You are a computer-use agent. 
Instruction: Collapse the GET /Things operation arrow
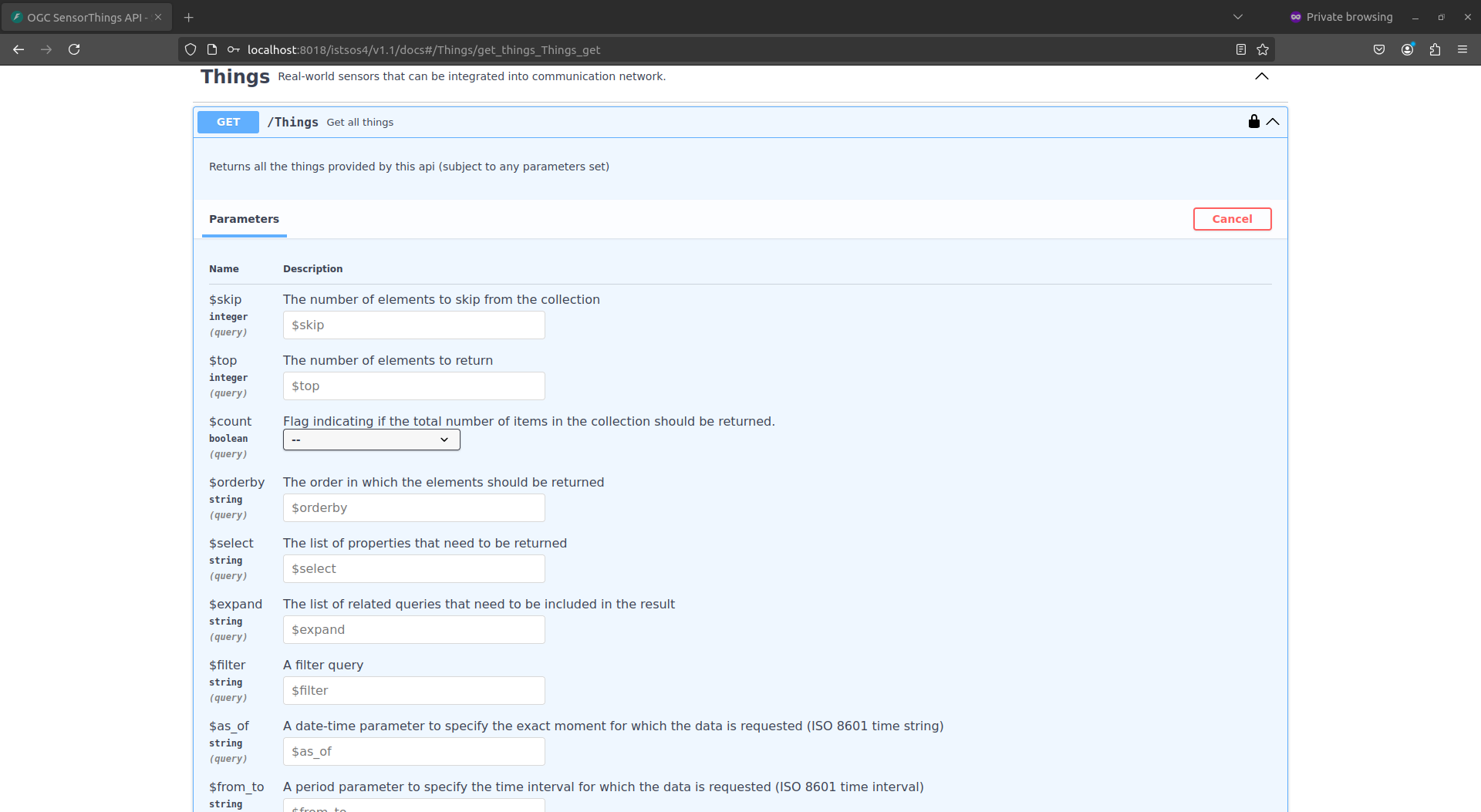coord(1273,122)
